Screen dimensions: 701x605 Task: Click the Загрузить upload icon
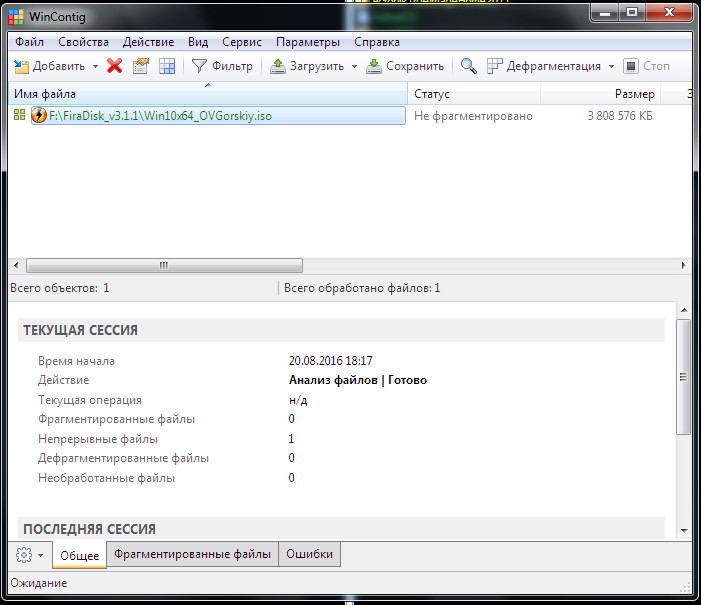(x=278, y=66)
